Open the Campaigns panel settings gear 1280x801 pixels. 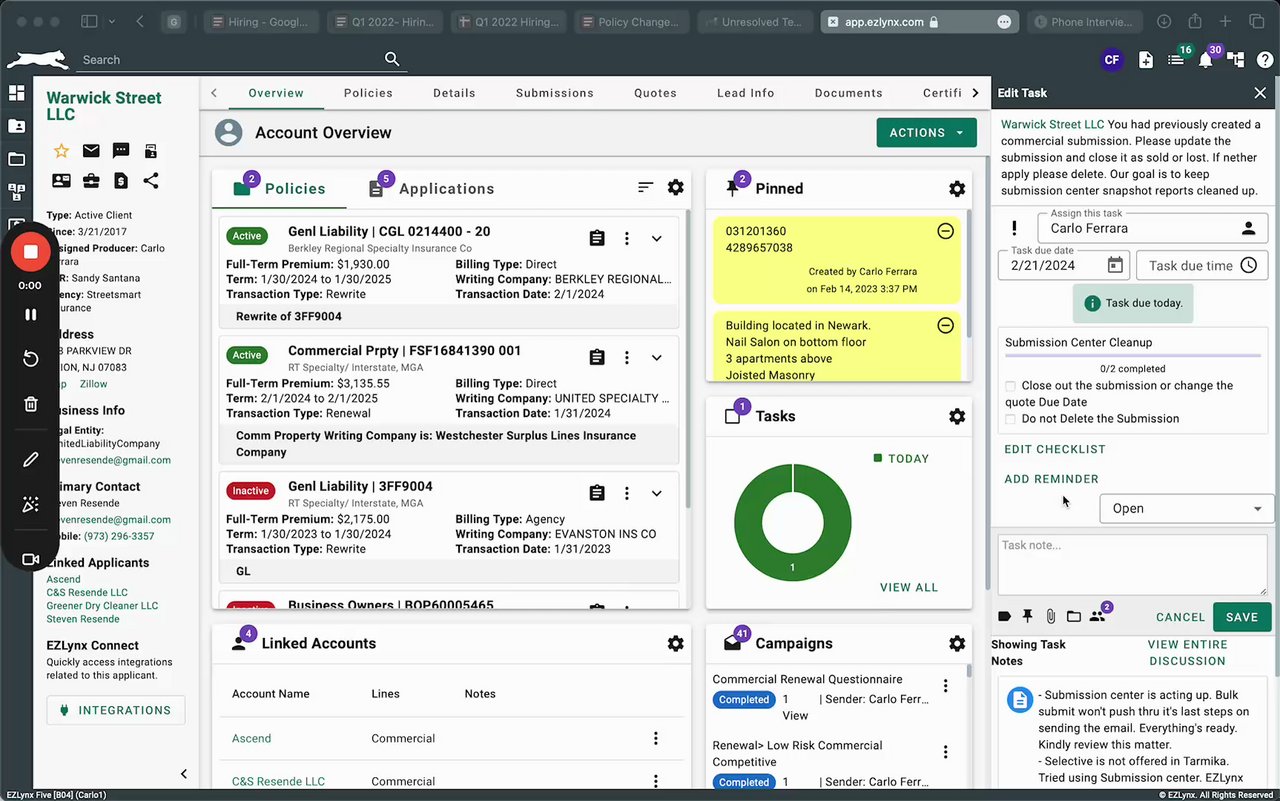coord(957,643)
